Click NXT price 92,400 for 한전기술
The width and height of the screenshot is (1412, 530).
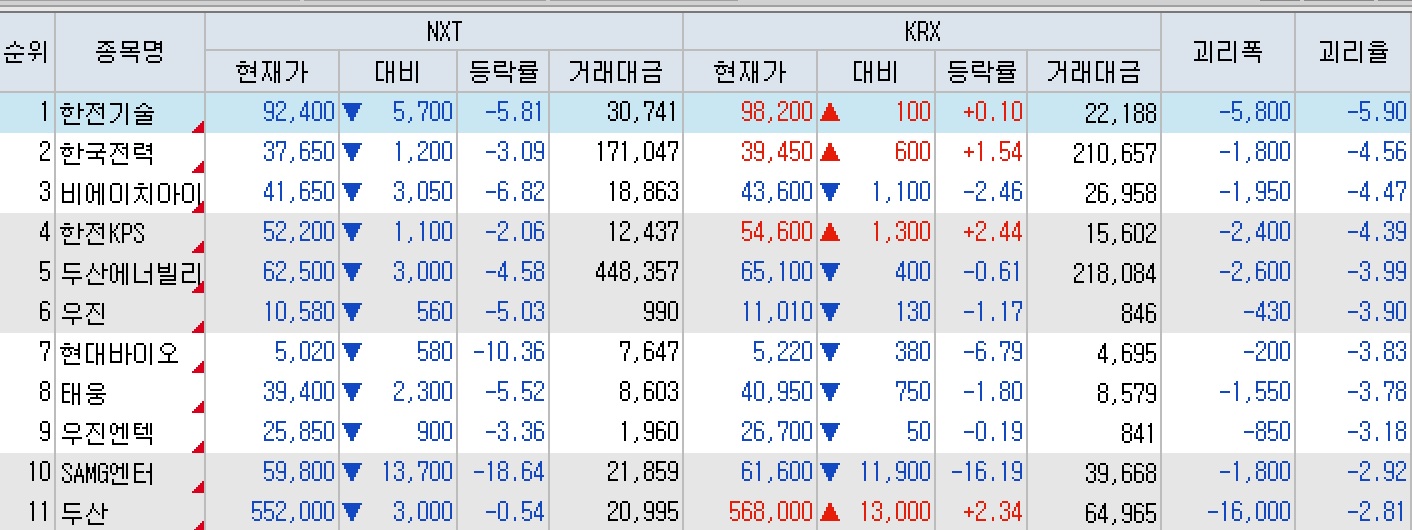point(299,112)
